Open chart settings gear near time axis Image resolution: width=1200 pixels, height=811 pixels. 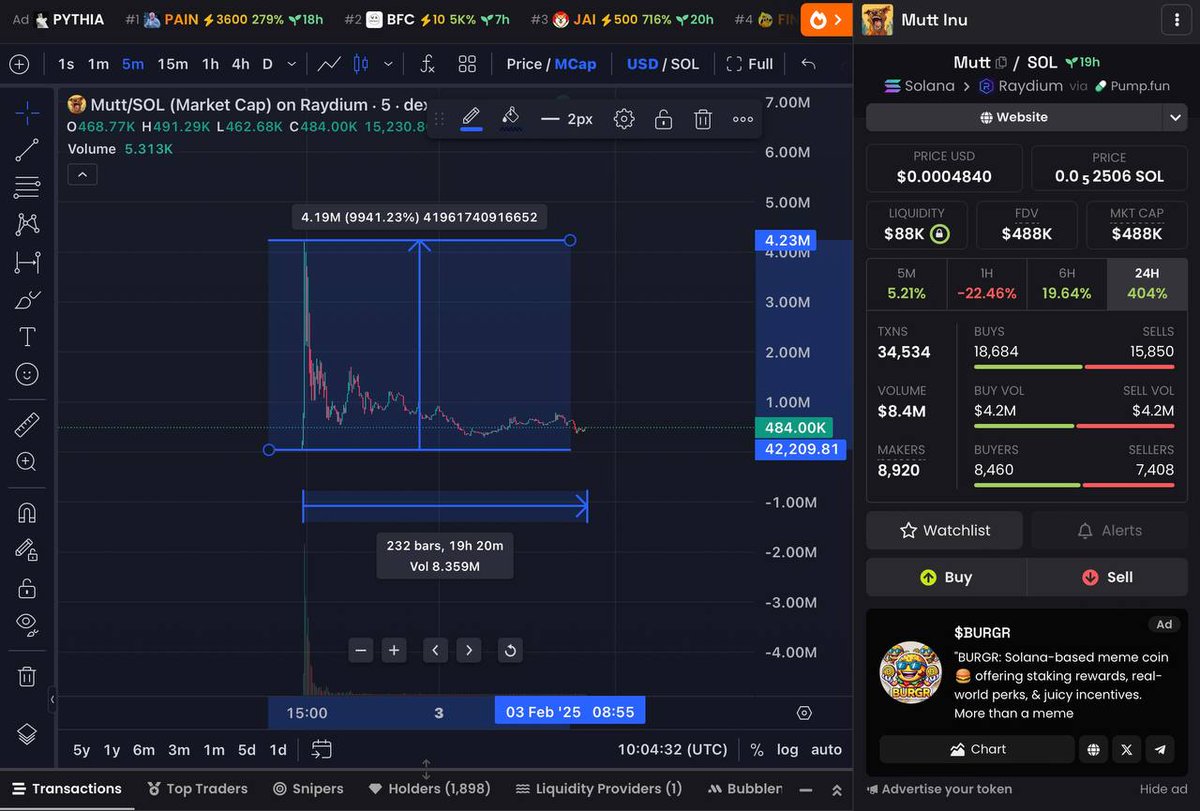pos(804,713)
